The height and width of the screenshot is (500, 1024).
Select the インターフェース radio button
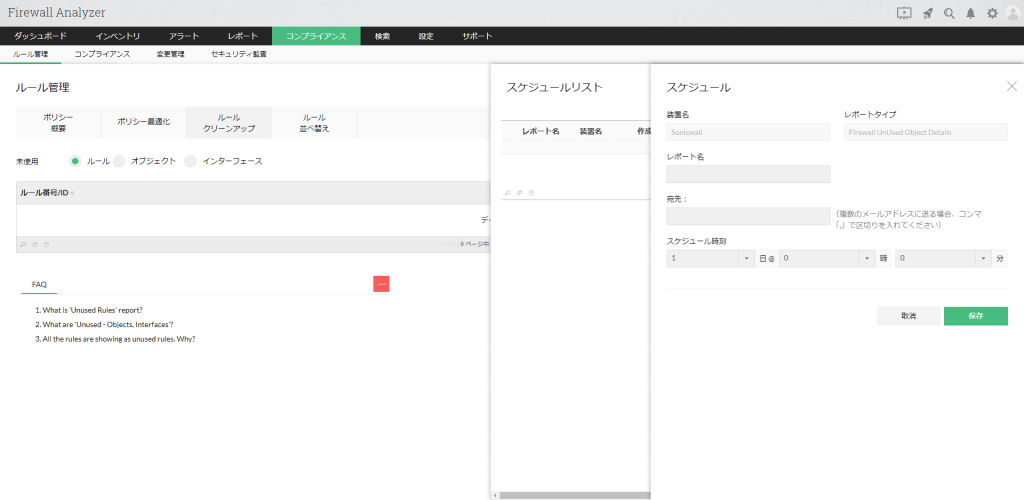tap(190, 161)
